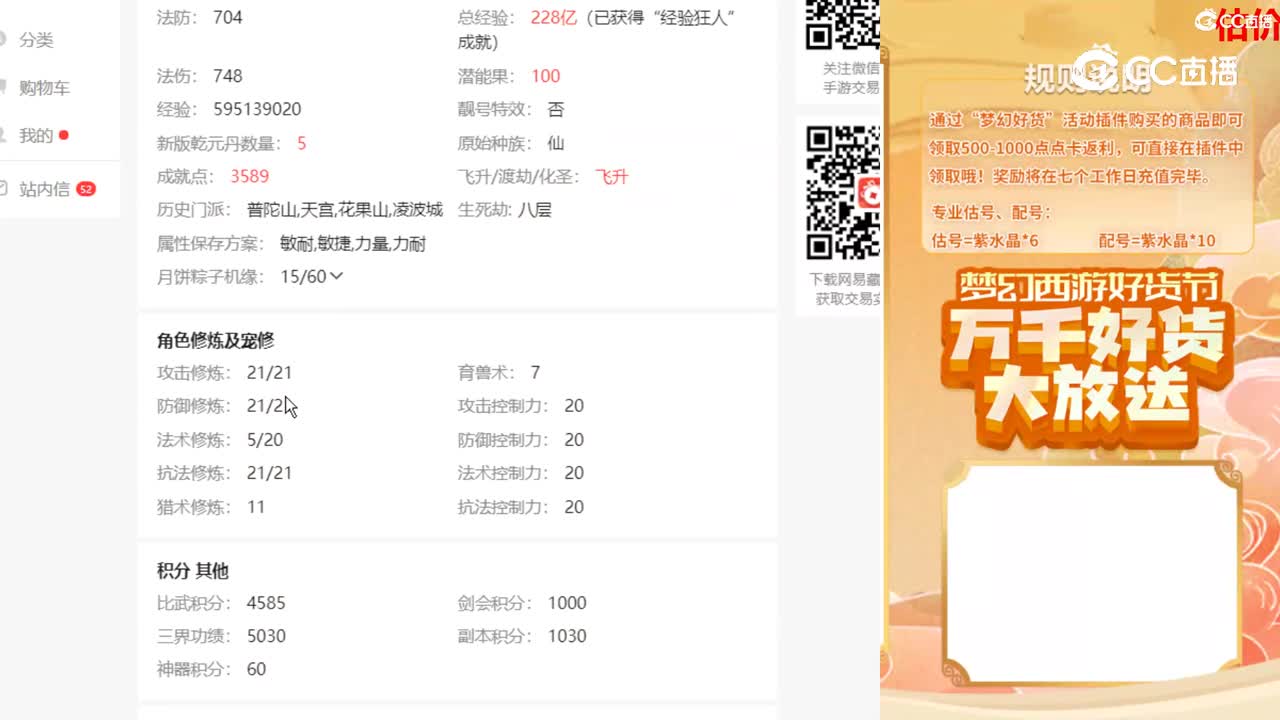Select 成就点 value 3589
1280x720 pixels.
[x=250, y=176]
